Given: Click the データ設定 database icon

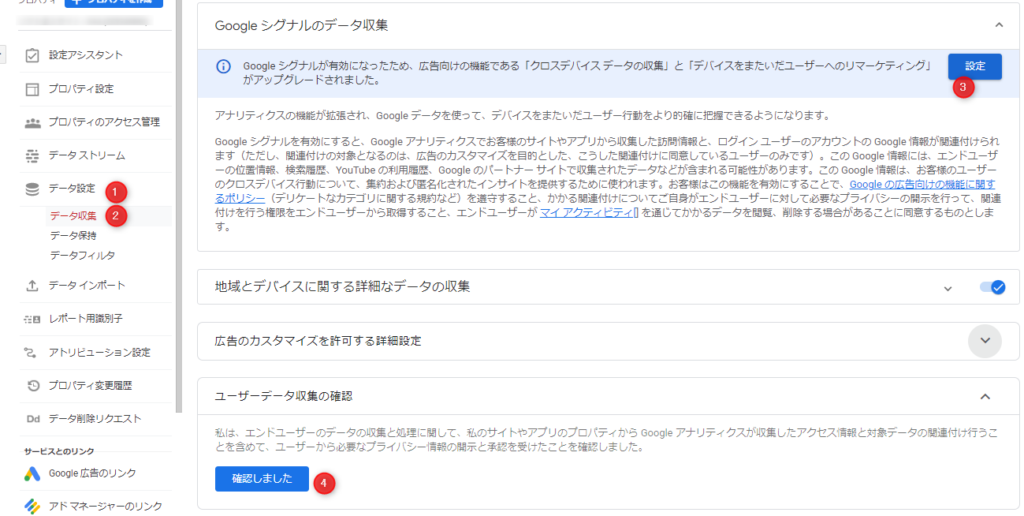Looking at the screenshot, I should tap(32, 189).
